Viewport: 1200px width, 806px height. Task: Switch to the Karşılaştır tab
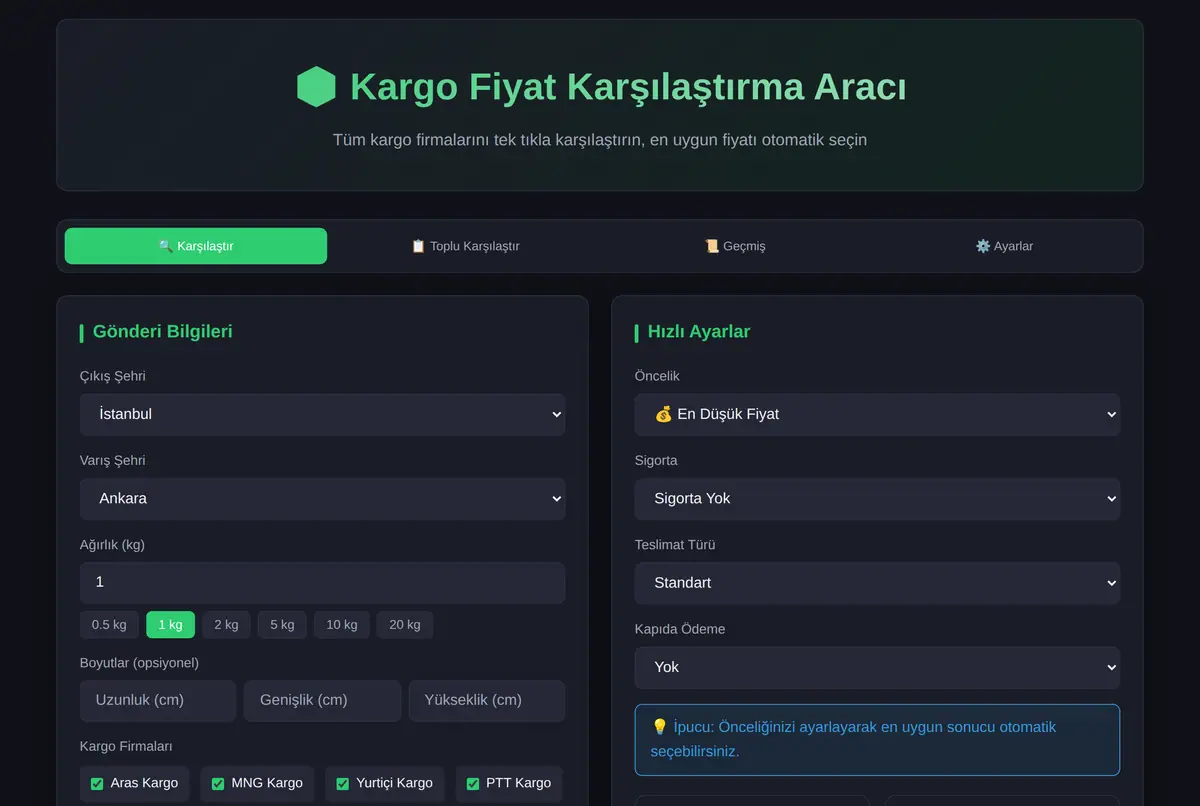pos(196,246)
